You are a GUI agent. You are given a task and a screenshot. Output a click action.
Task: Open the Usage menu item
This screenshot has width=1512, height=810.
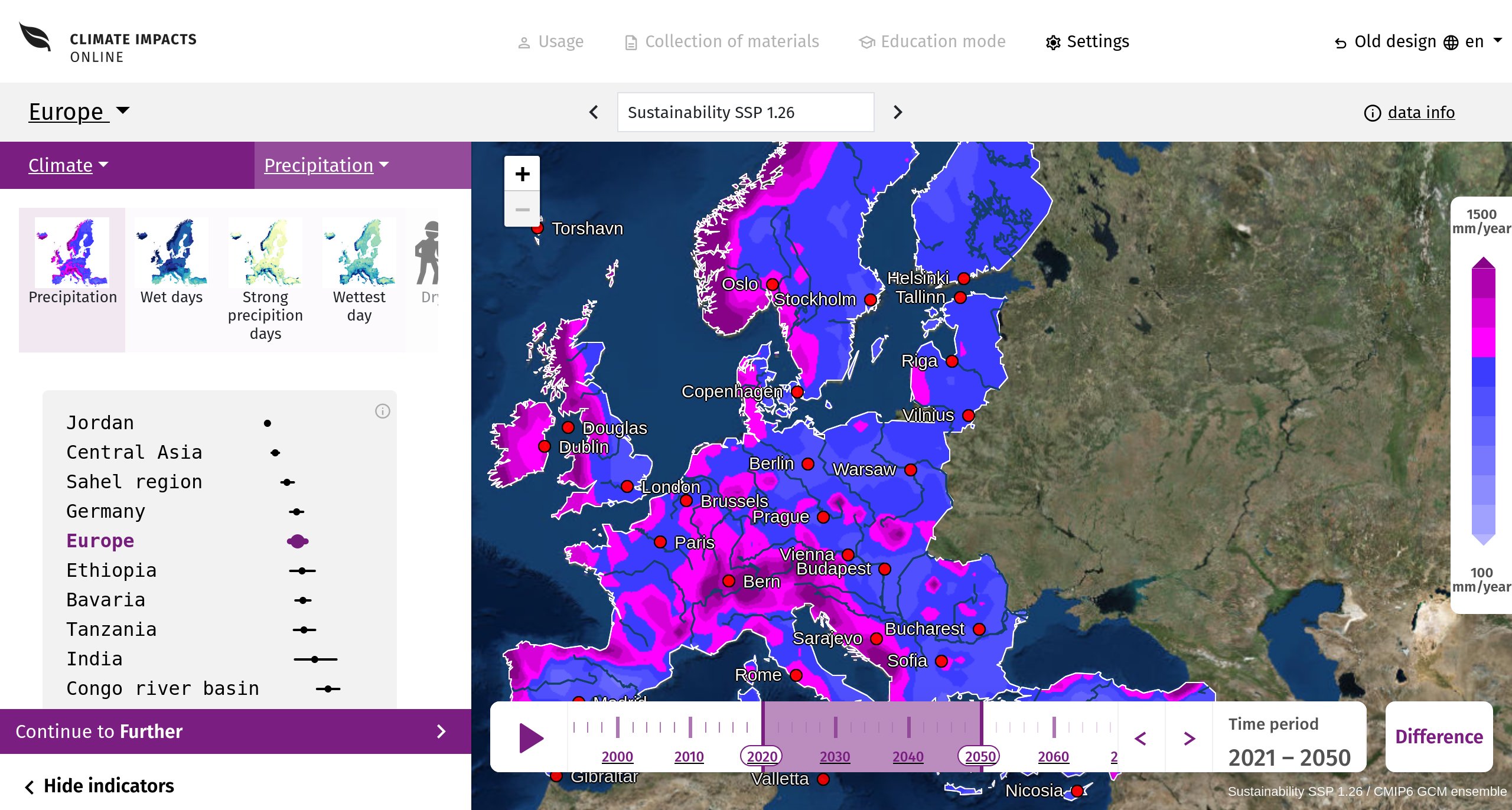(x=550, y=41)
